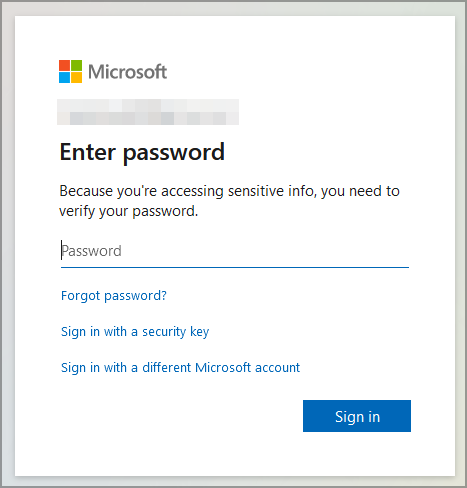This screenshot has height=488, width=467.
Task: Open the "Forgot password?" link
Action: pos(114,296)
